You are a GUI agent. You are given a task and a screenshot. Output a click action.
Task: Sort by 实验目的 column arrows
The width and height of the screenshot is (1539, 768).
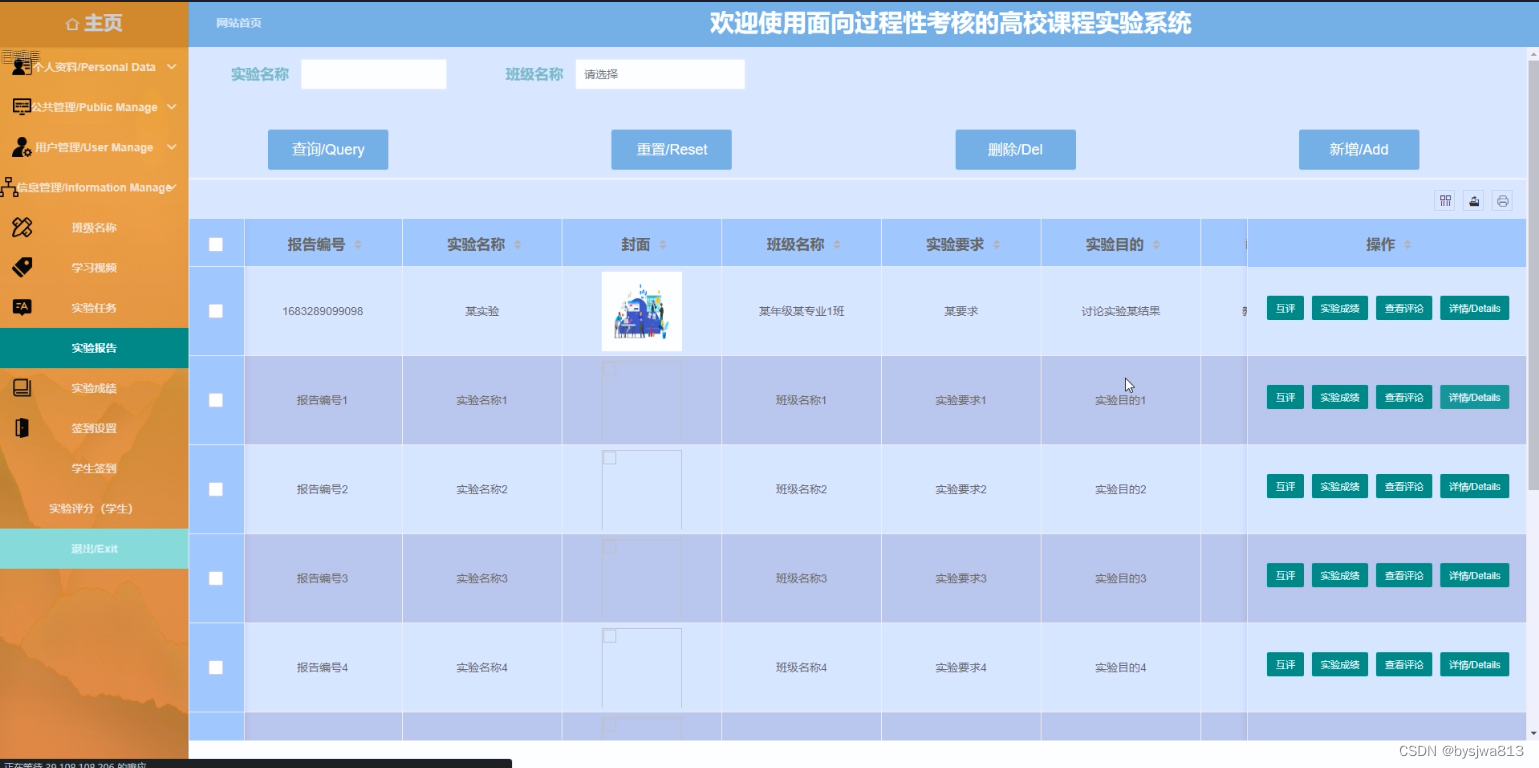(x=1156, y=245)
